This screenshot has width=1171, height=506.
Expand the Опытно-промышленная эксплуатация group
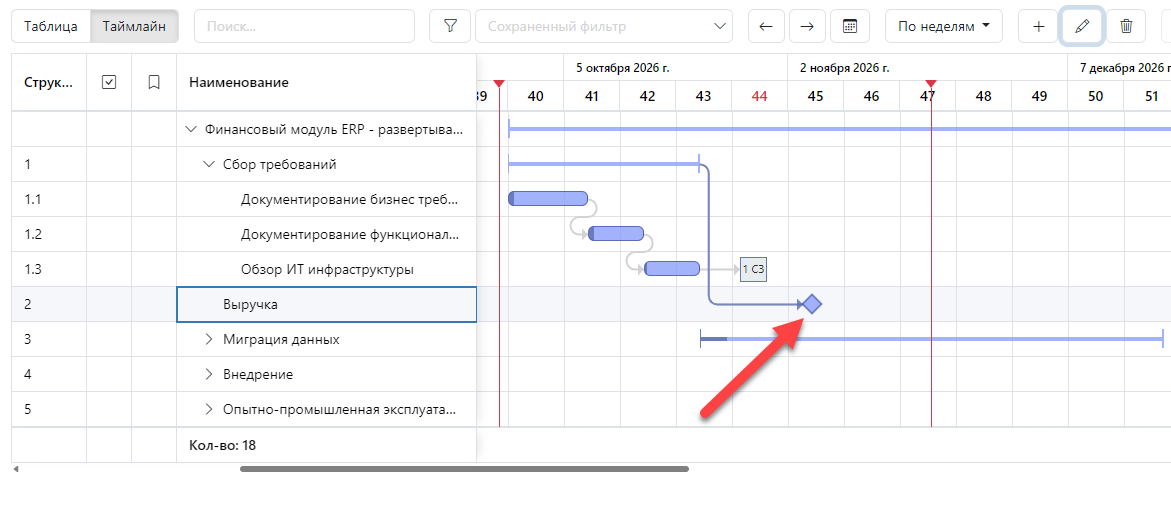pos(209,409)
